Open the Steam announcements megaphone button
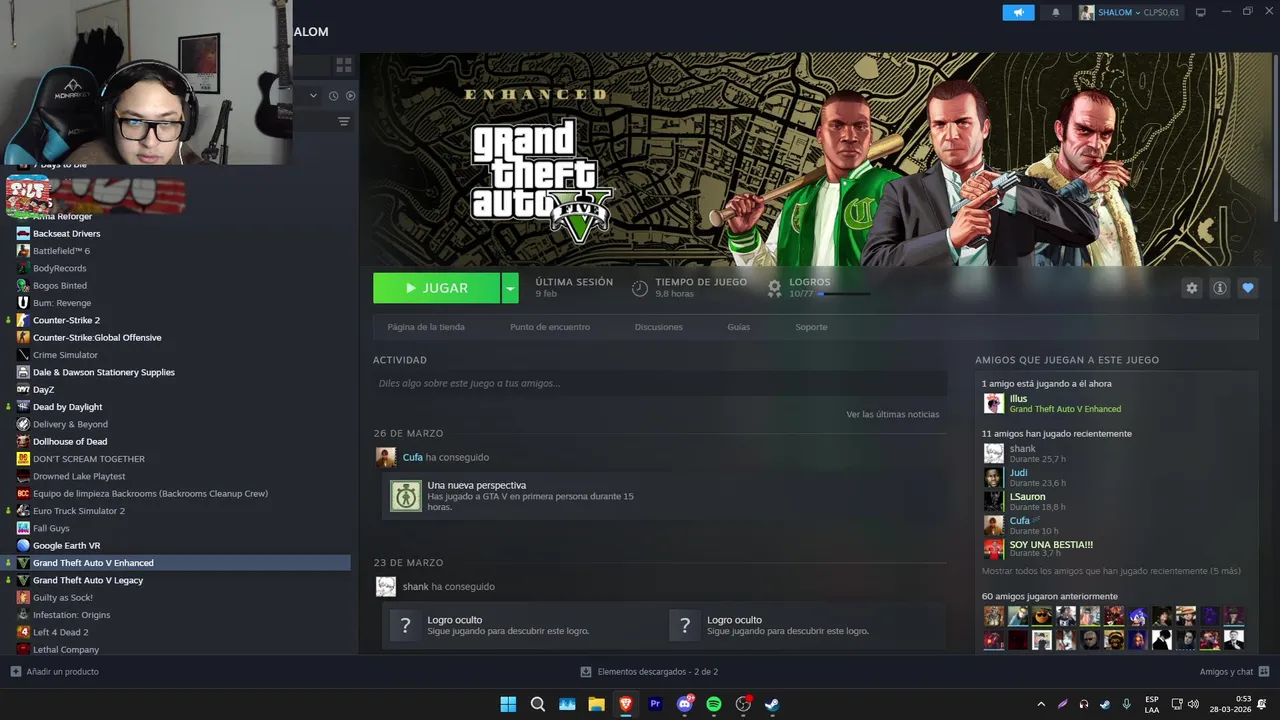Viewport: 1280px width, 720px height. pyautogui.click(x=1018, y=12)
